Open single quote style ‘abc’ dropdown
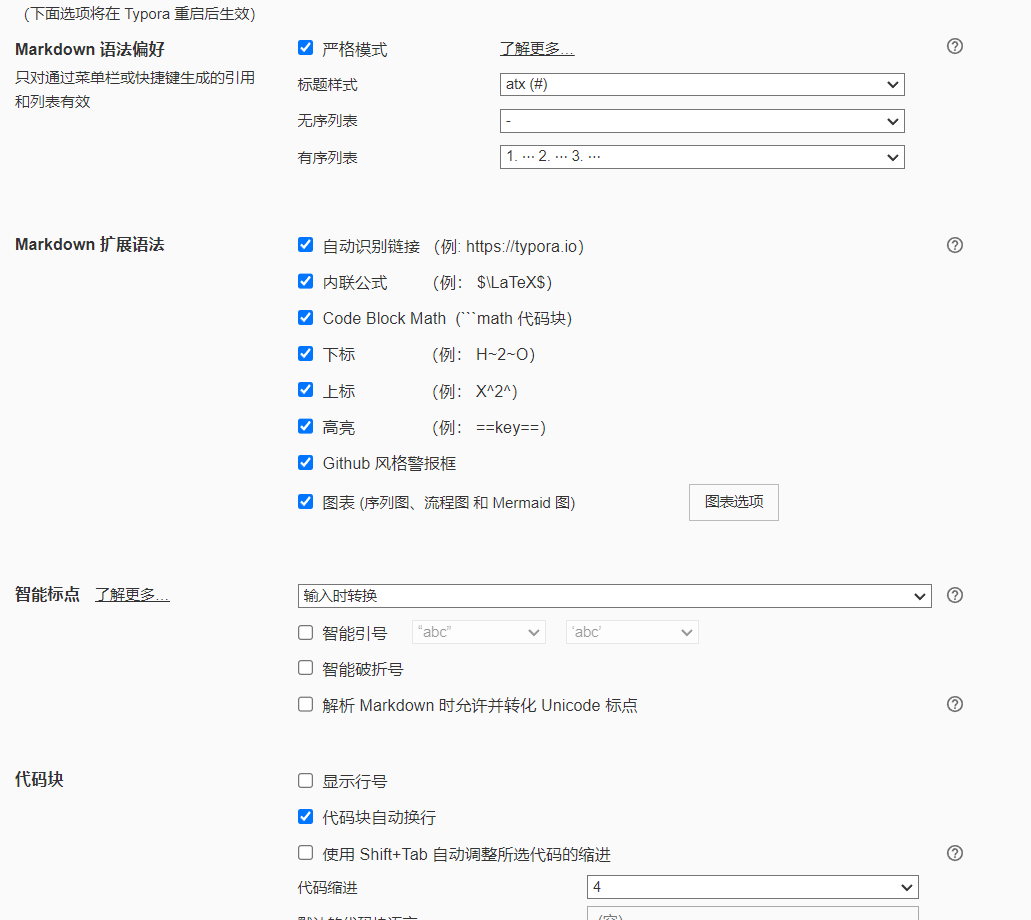Image resolution: width=1031 pixels, height=920 pixels. pos(632,632)
